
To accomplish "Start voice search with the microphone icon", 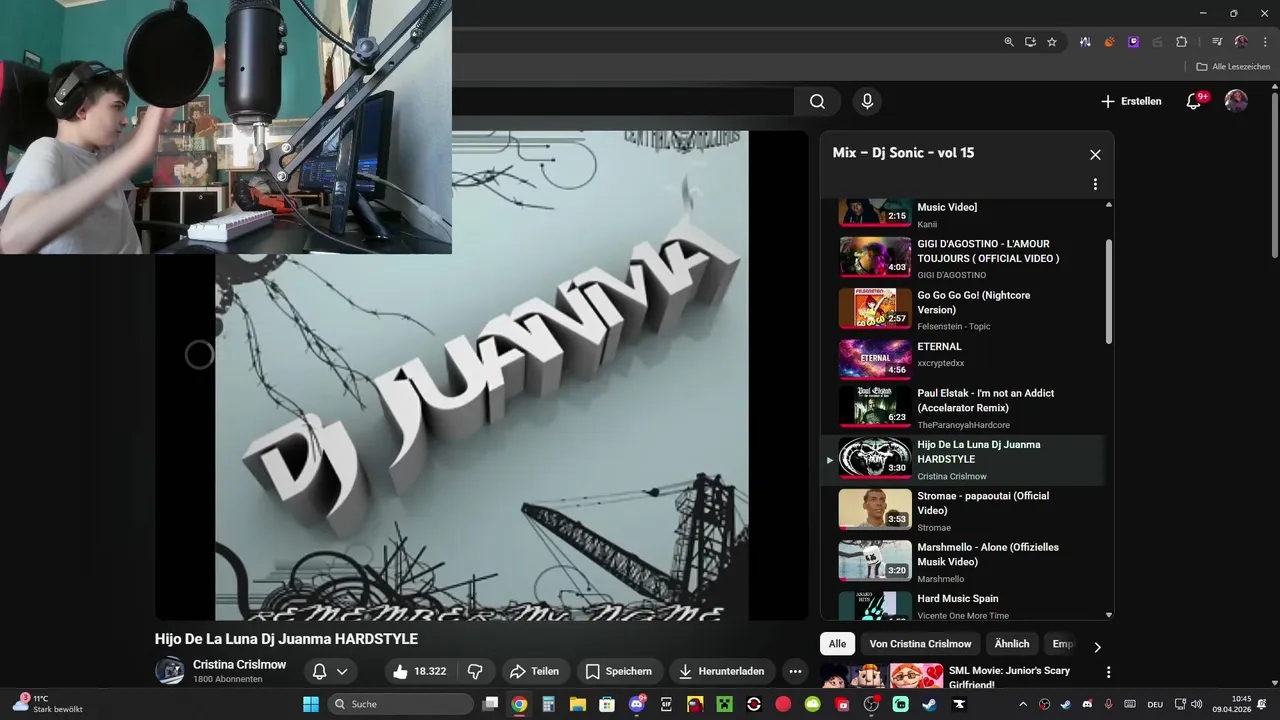I will coord(867,101).
